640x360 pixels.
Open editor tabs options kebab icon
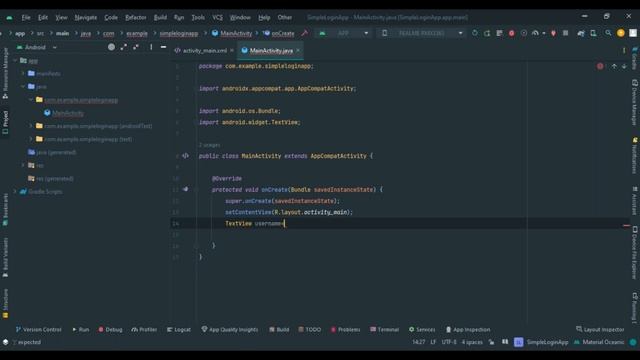624,51
